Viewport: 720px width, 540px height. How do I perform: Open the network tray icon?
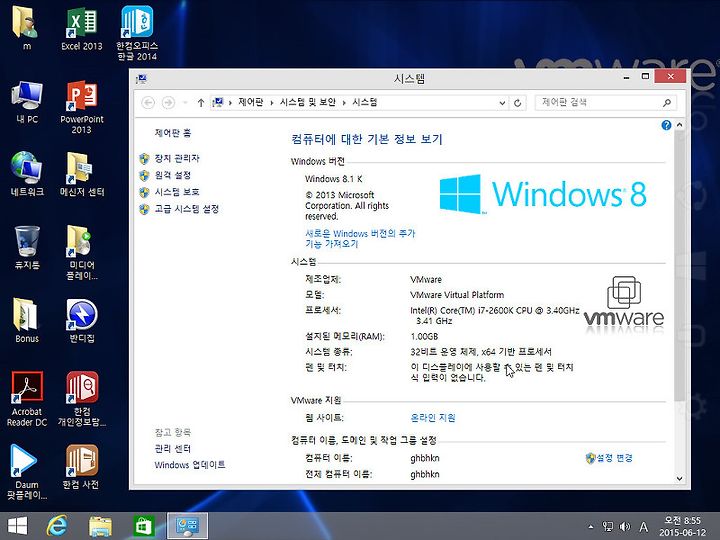tap(608, 527)
